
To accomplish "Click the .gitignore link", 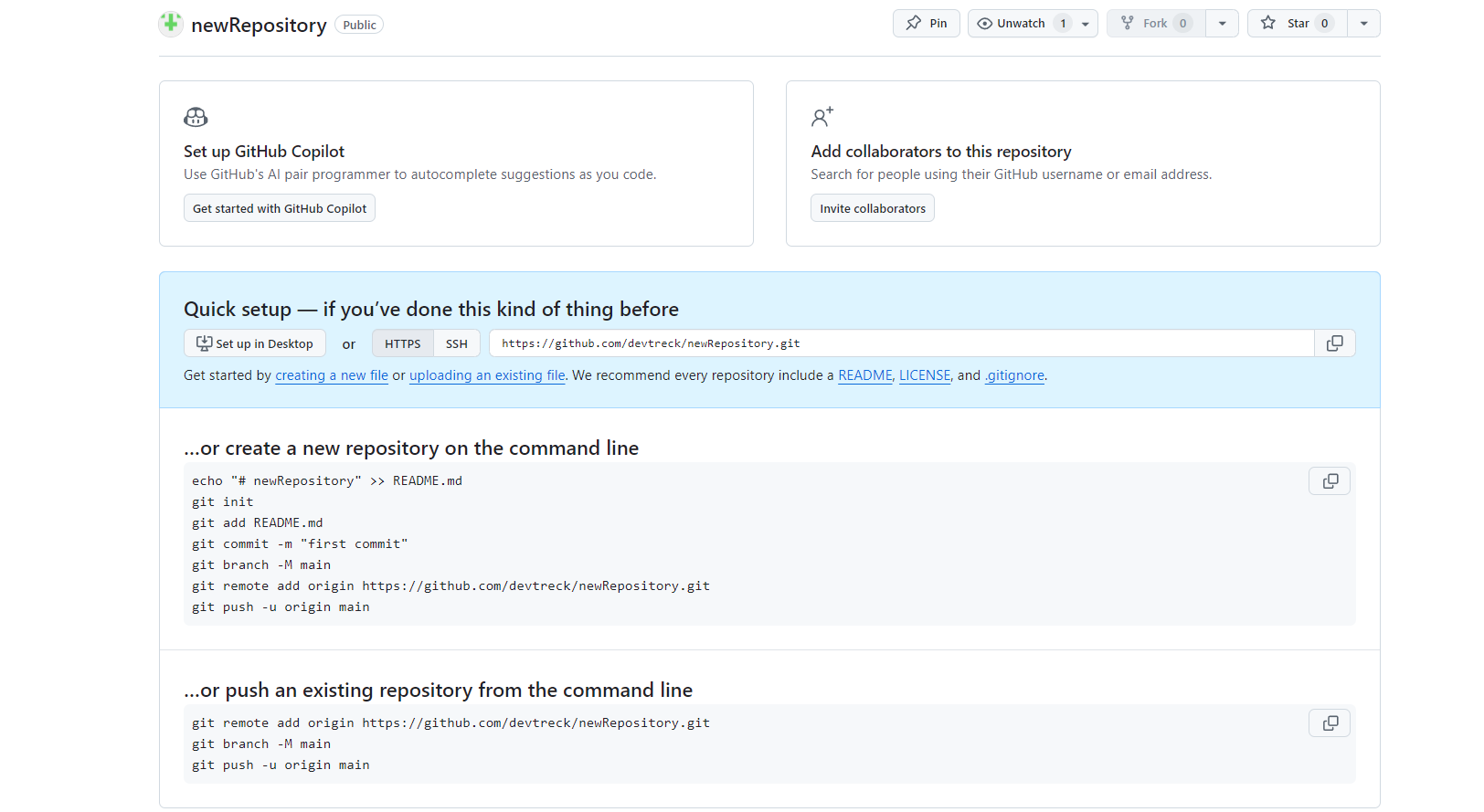I will coord(1014,375).
